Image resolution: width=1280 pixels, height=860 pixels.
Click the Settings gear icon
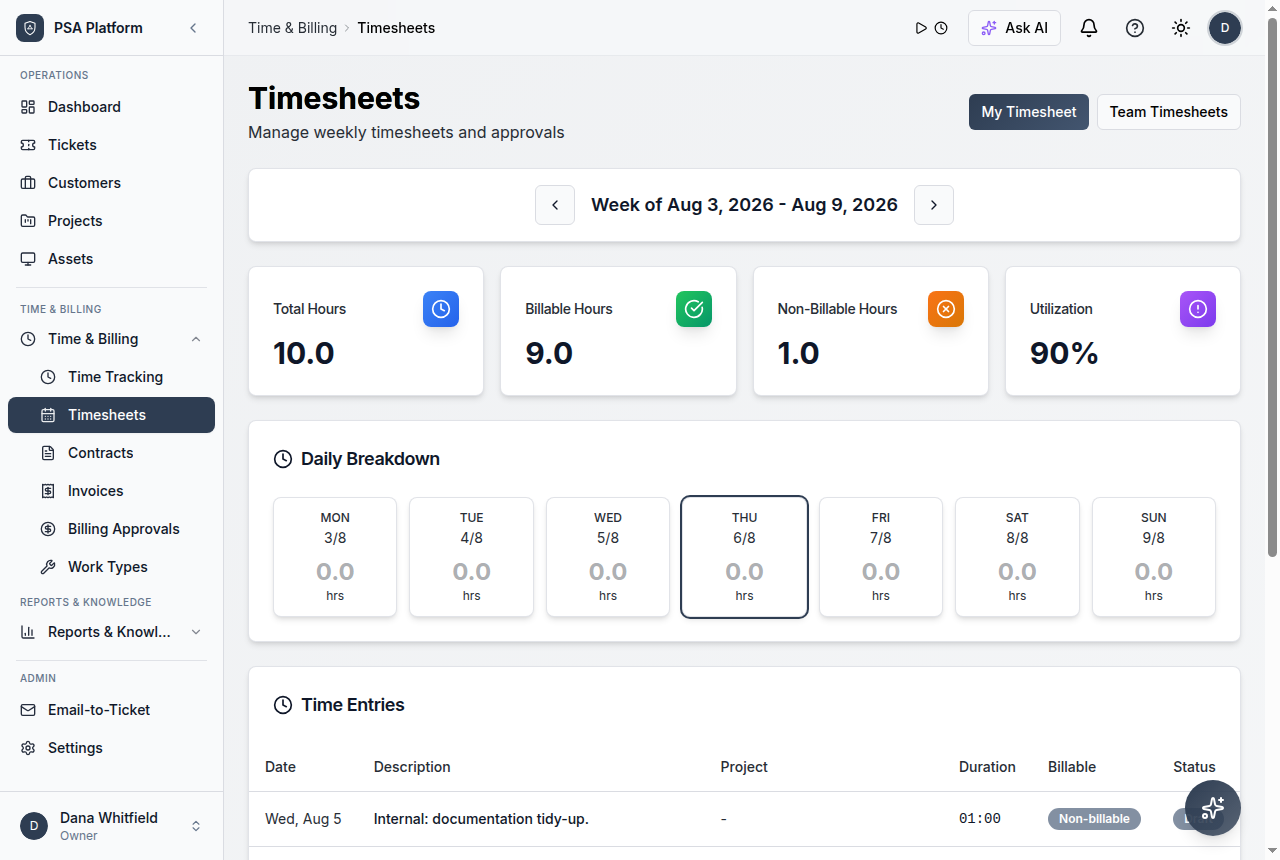pyautogui.click(x=28, y=748)
